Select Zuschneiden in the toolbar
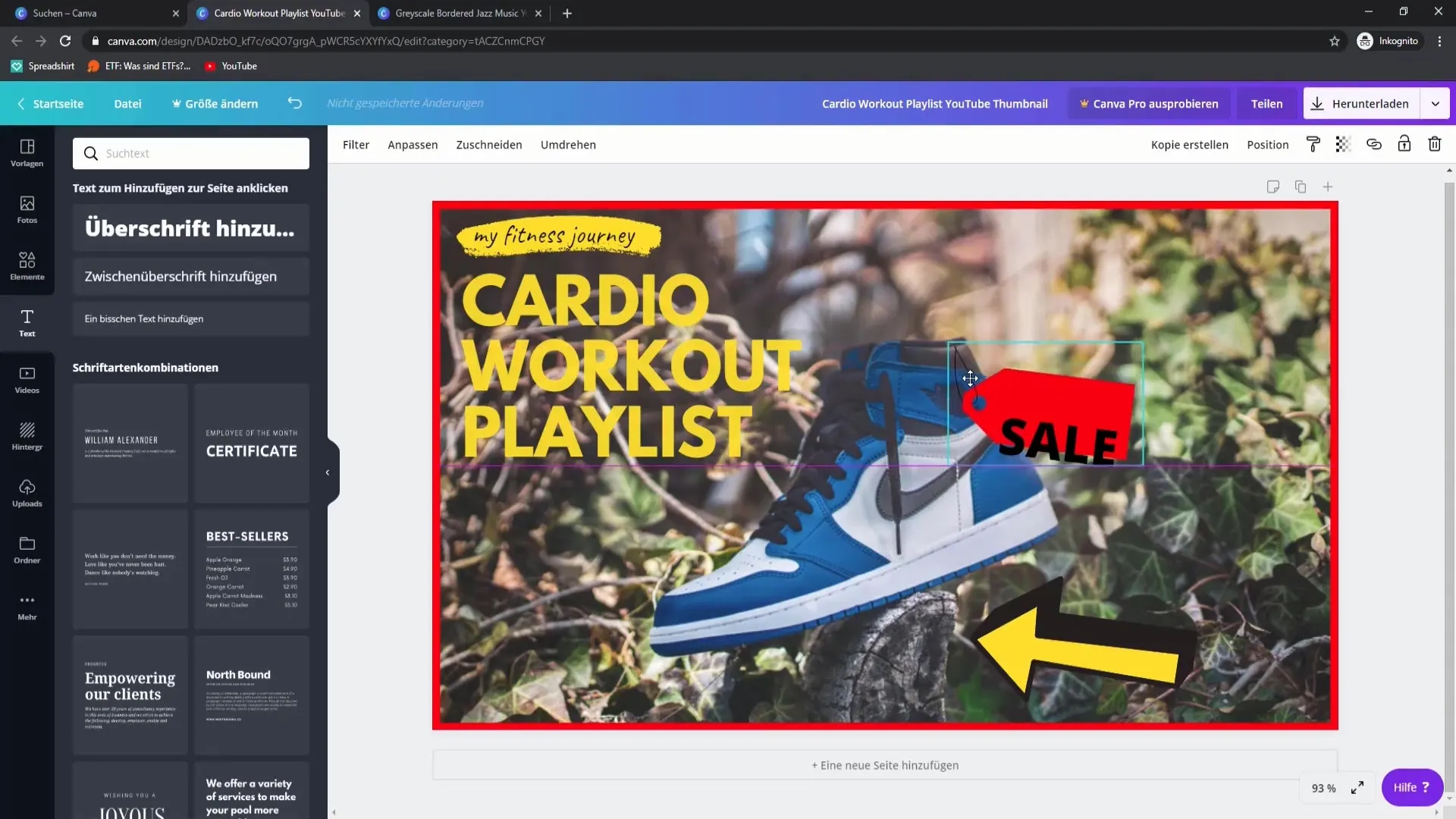The image size is (1456, 819). tap(489, 145)
